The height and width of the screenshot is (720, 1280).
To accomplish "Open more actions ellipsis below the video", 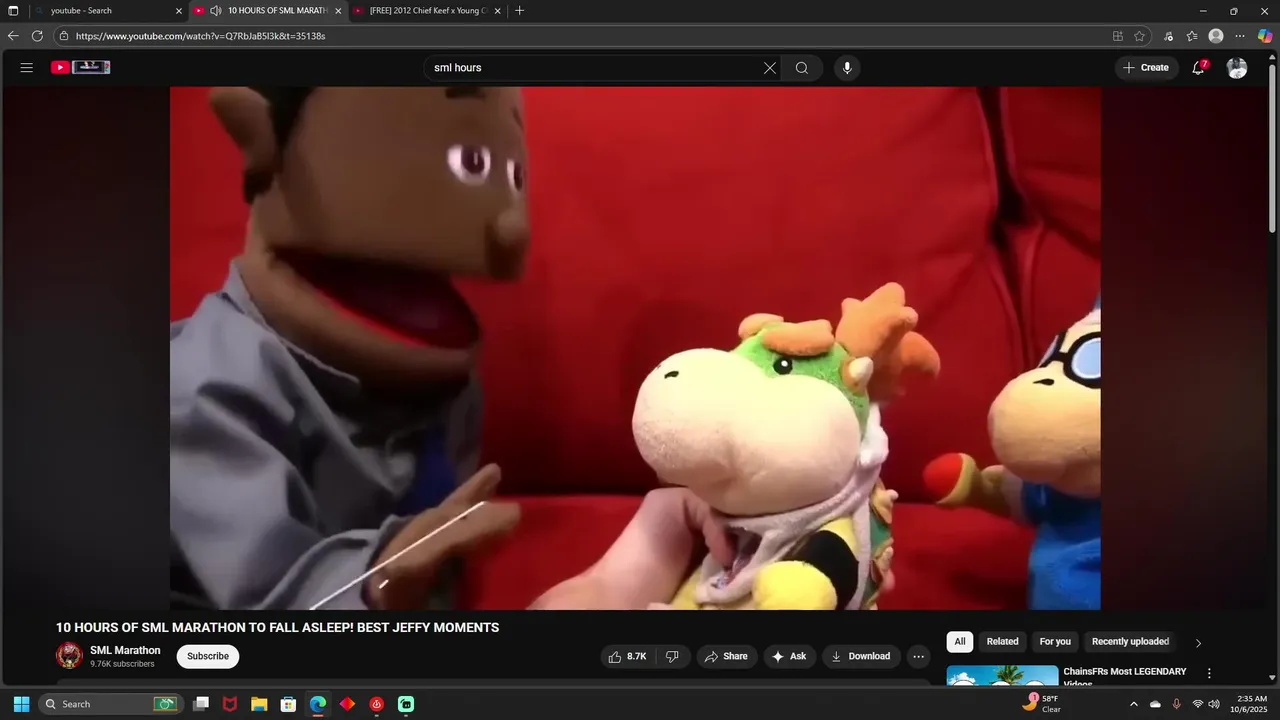I will tap(919, 656).
